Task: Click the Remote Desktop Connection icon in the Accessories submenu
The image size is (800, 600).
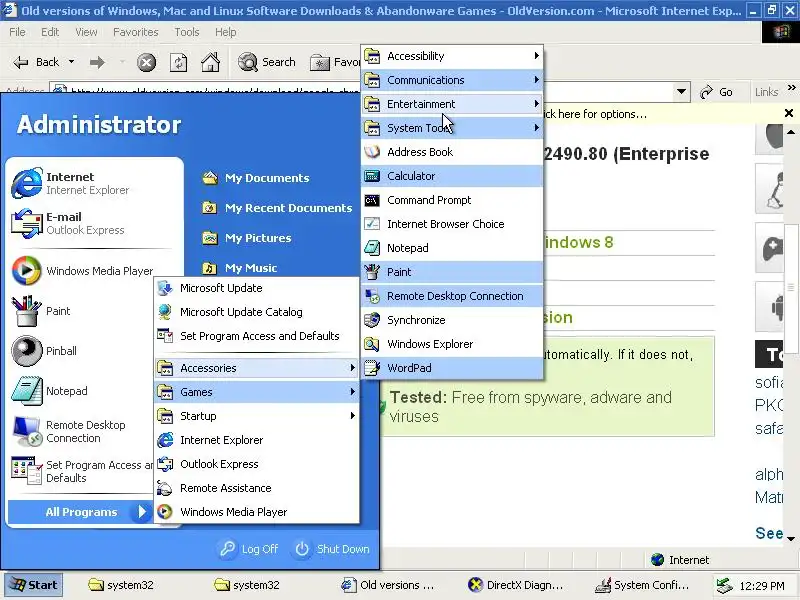Action: pos(372,296)
